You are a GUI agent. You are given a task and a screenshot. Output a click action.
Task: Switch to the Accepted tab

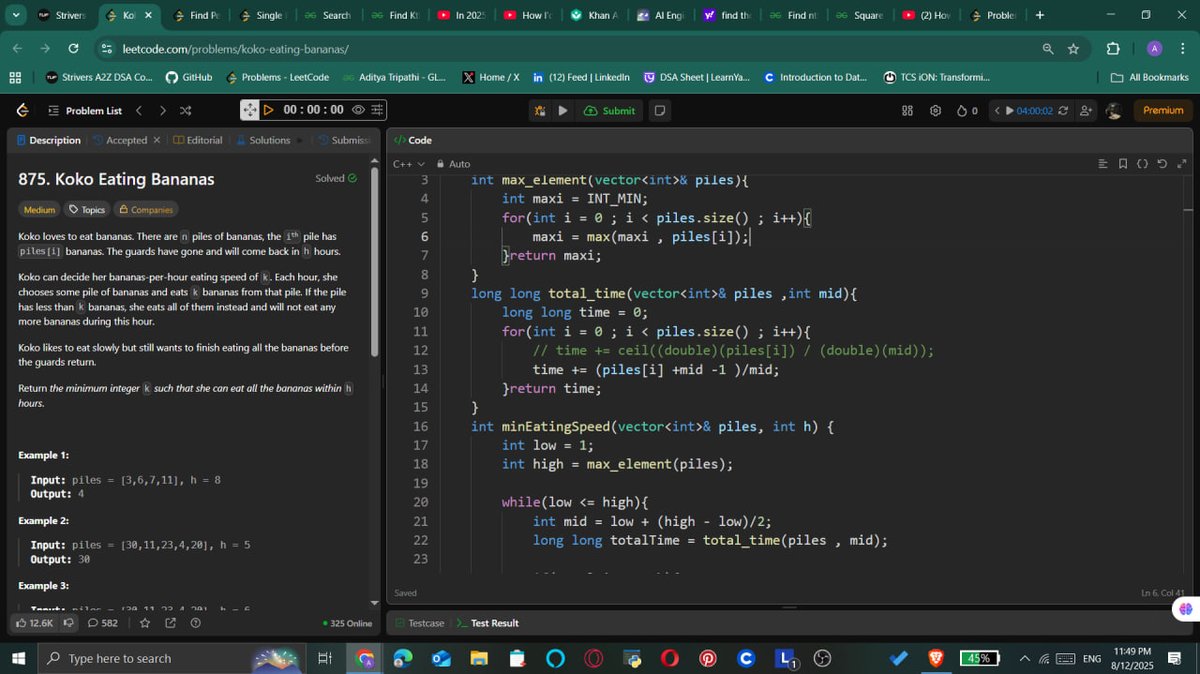tap(120, 141)
